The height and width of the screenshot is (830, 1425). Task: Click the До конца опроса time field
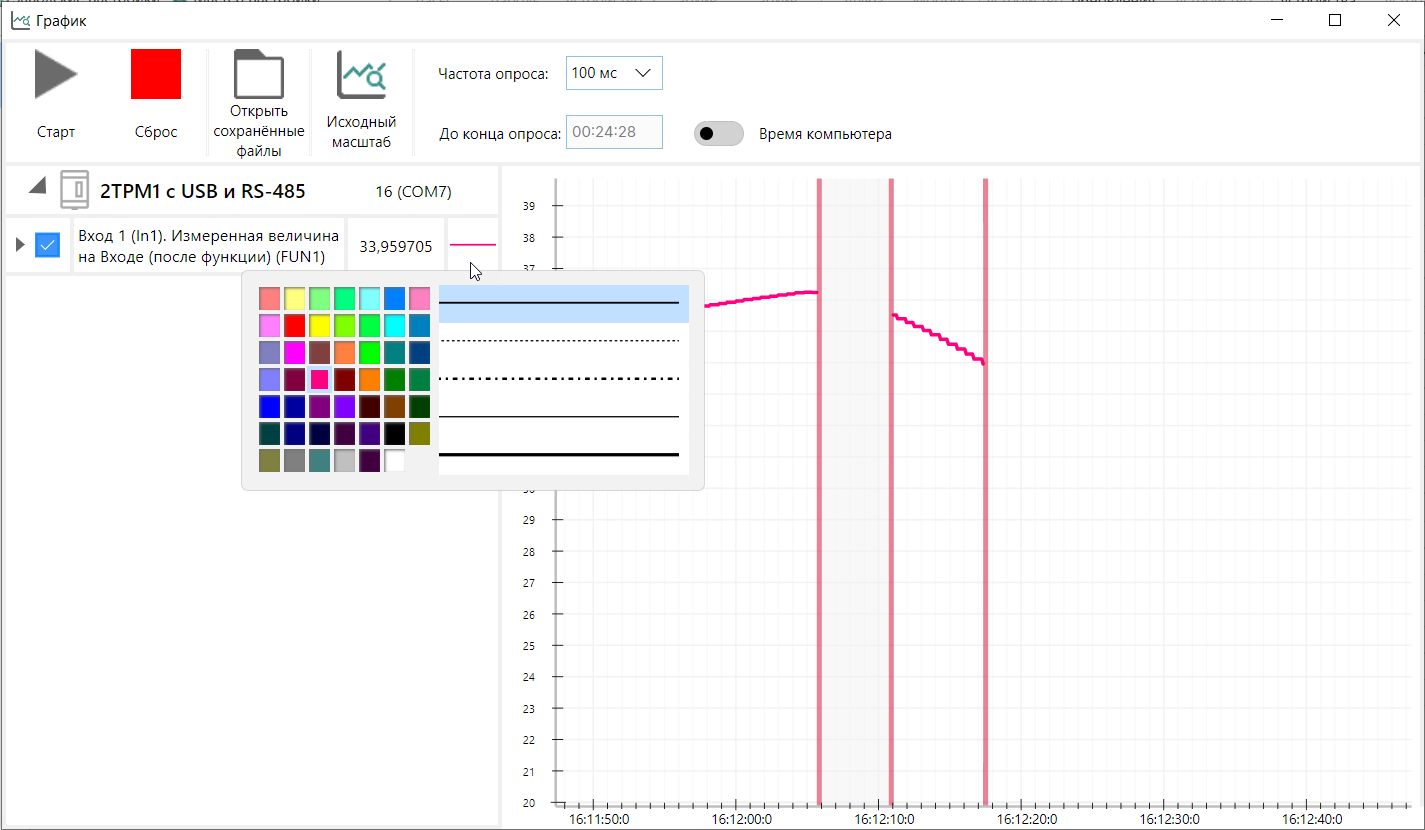click(x=614, y=132)
